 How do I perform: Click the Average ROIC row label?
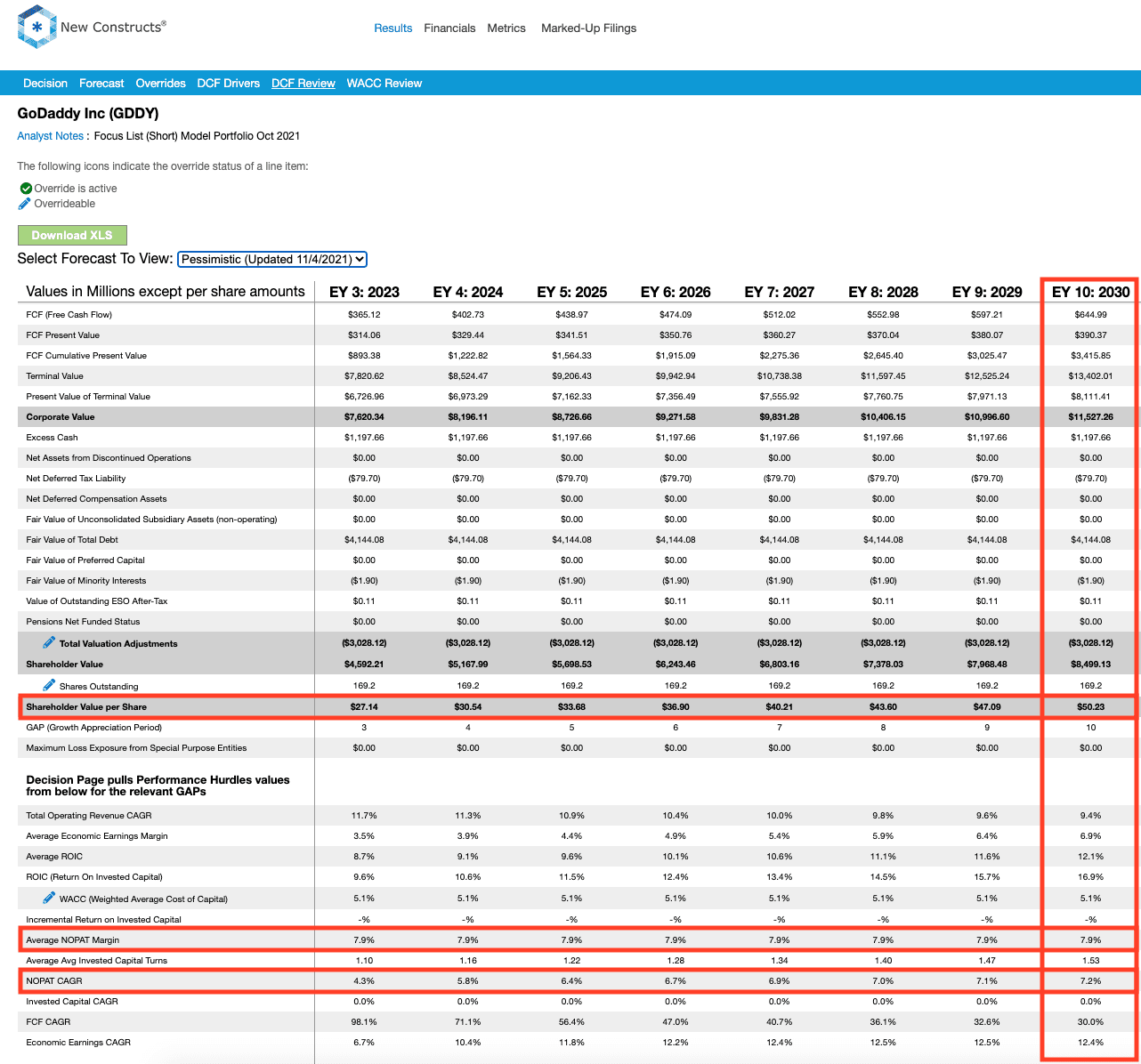(x=54, y=857)
